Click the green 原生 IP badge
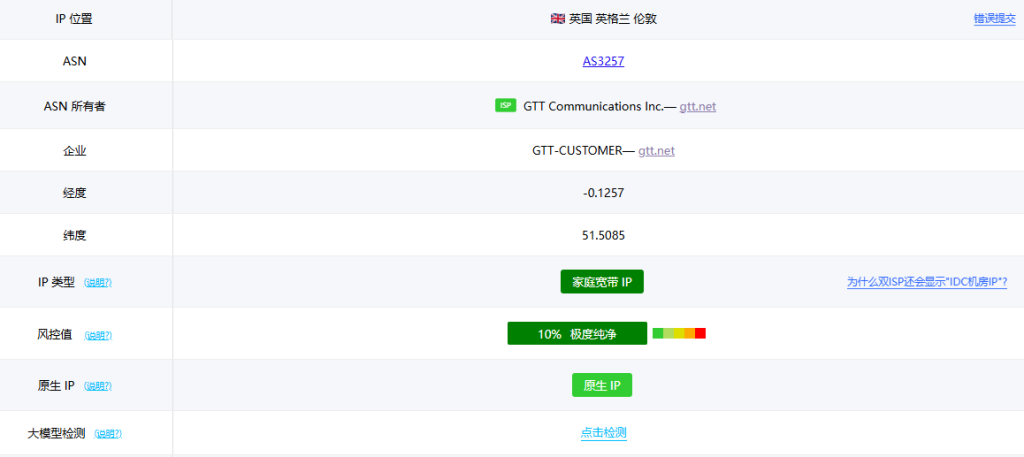 [602, 385]
